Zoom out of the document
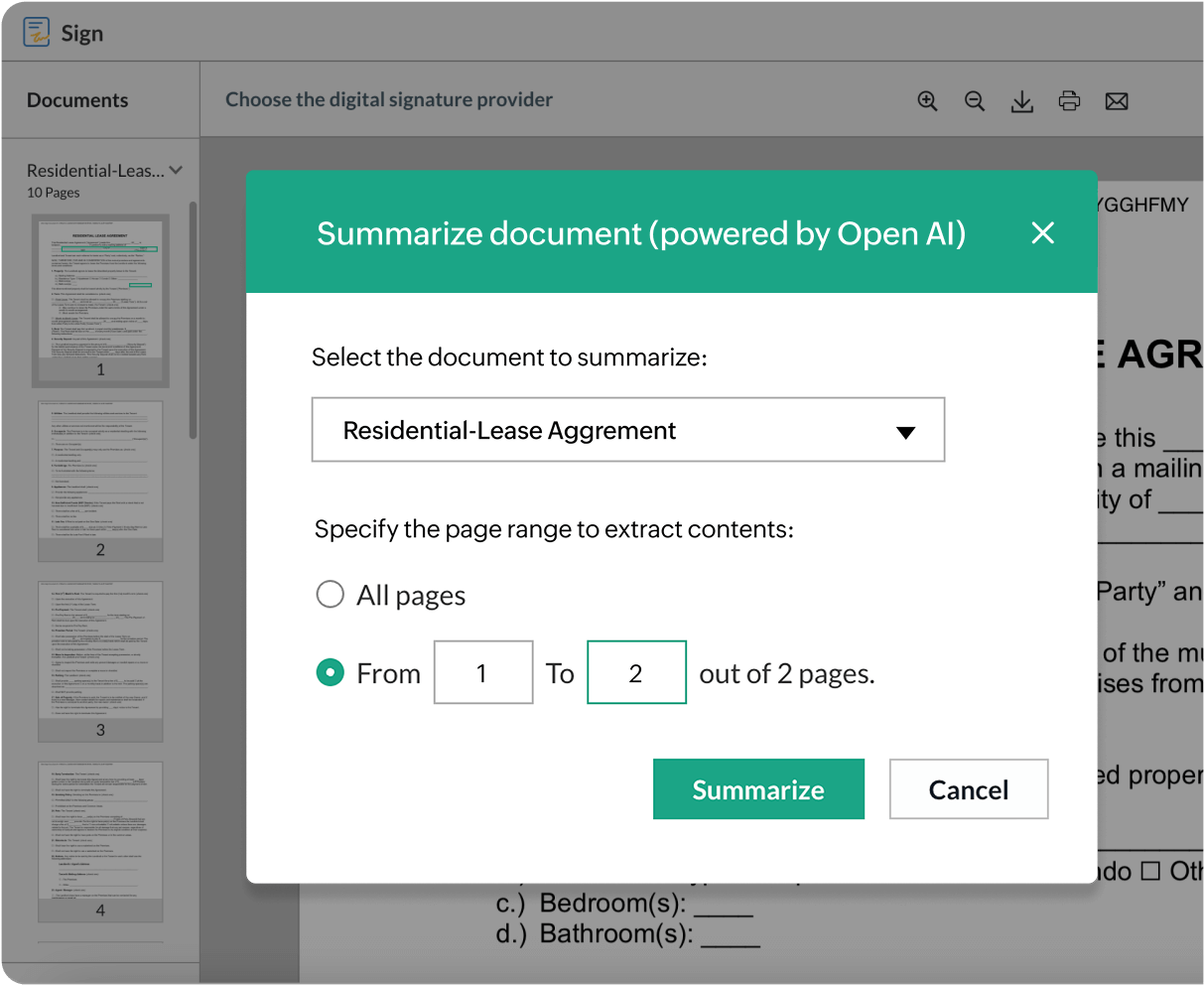This screenshot has height=985, width=1204. (x=975, y=101)
